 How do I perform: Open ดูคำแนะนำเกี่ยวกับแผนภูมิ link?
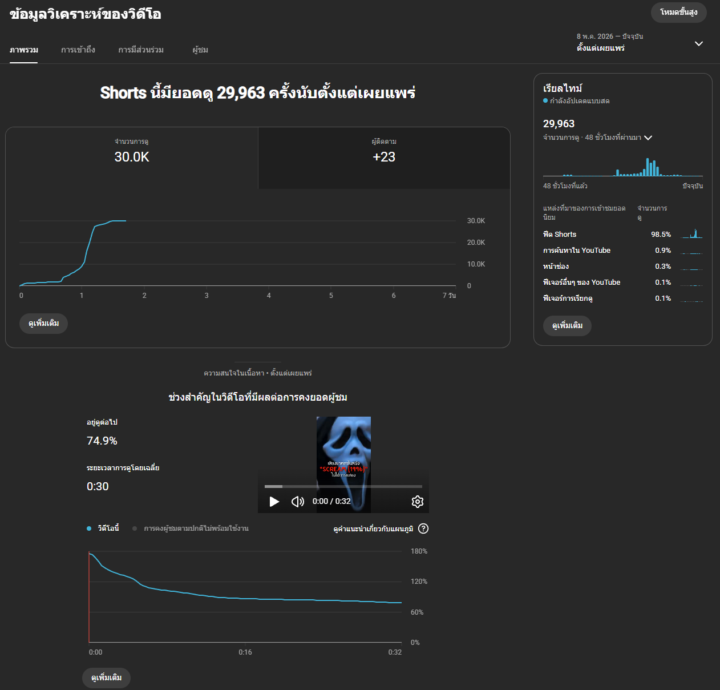[x=373, y=529]
